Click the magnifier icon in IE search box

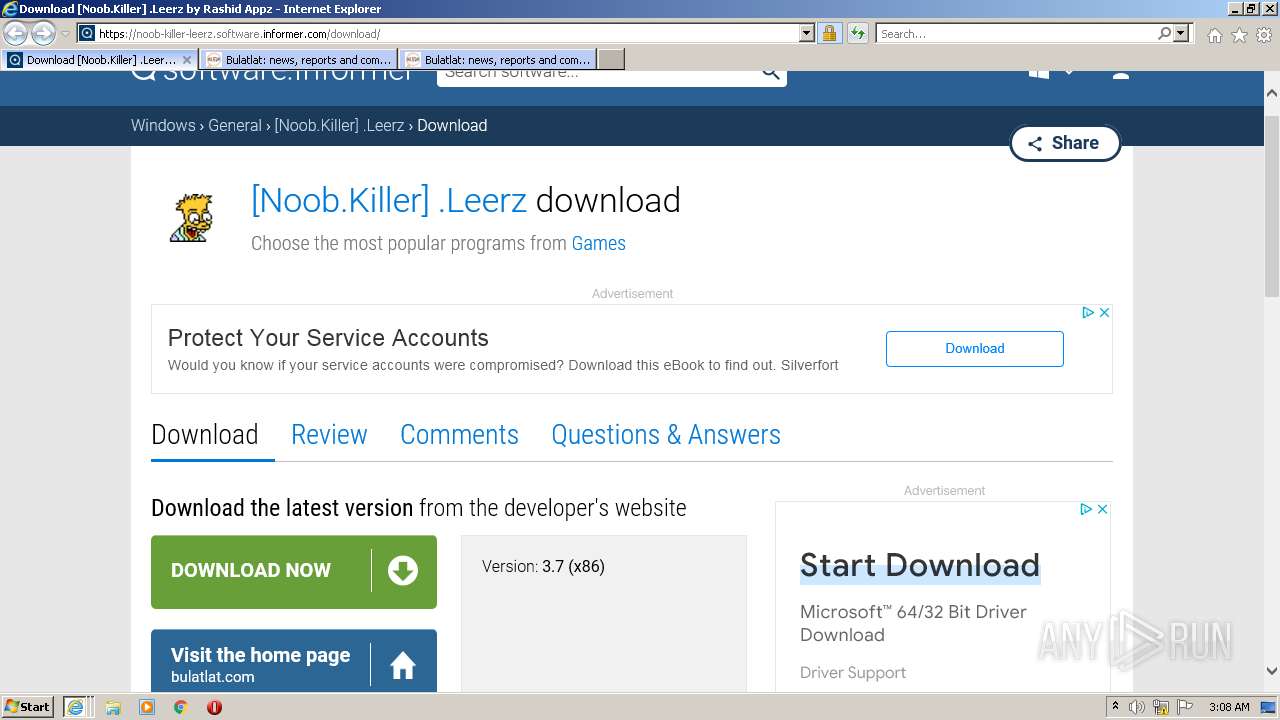click(x=1164, y=33)
